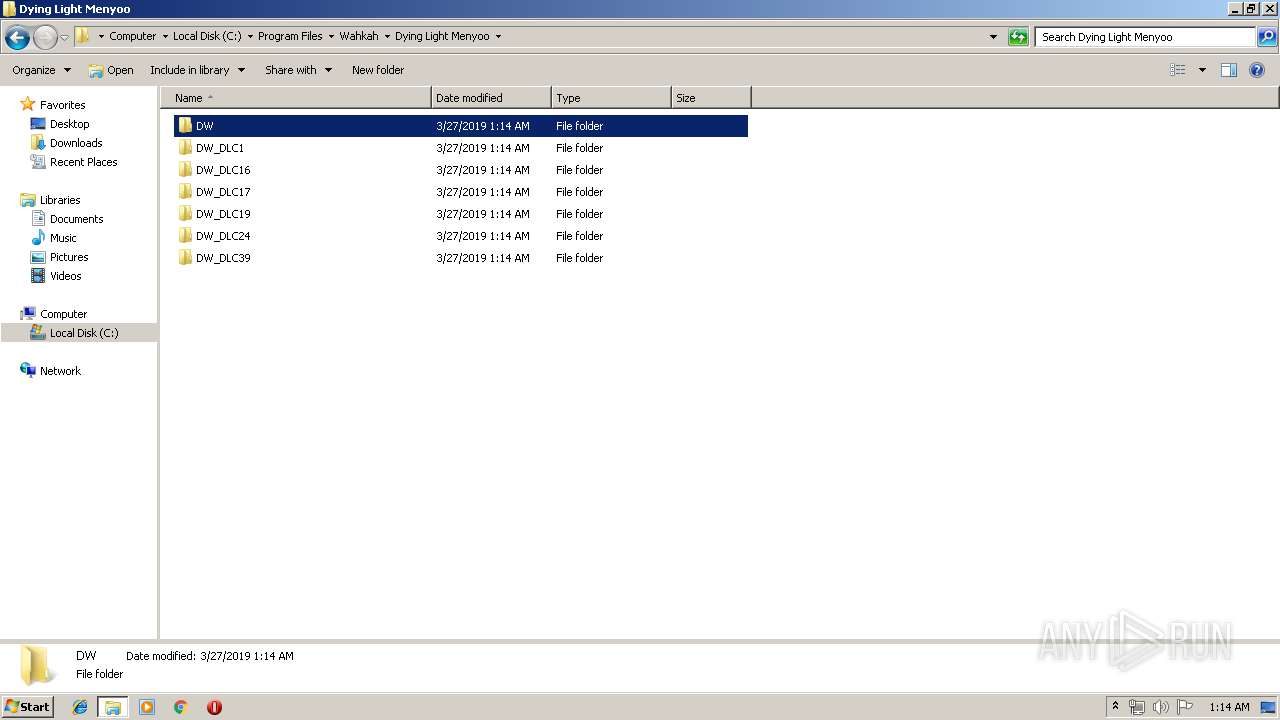
Task: Select Libraries in navigation pane
Action: pos(60,200)
